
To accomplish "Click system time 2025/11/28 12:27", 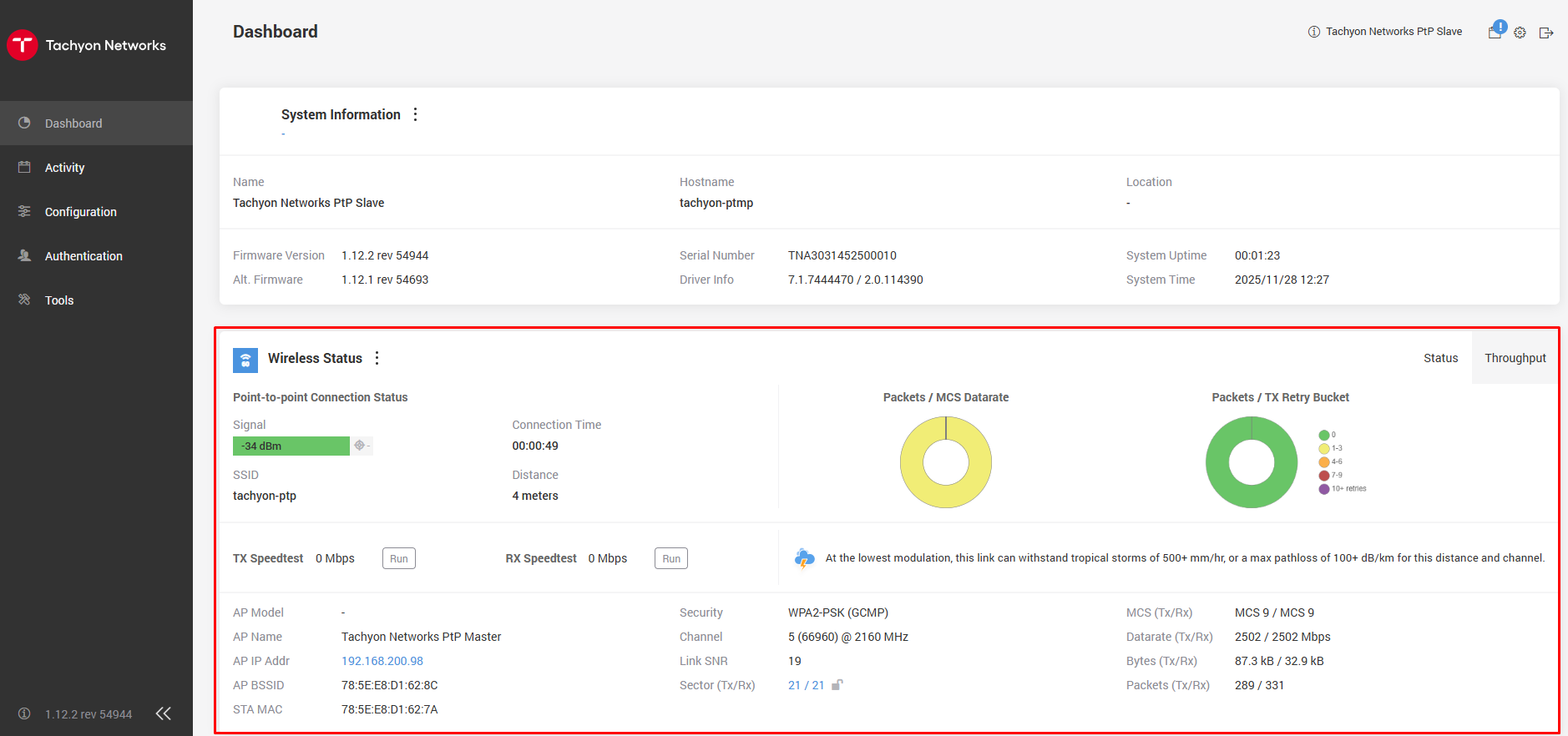I will [x=1282, y=280].
